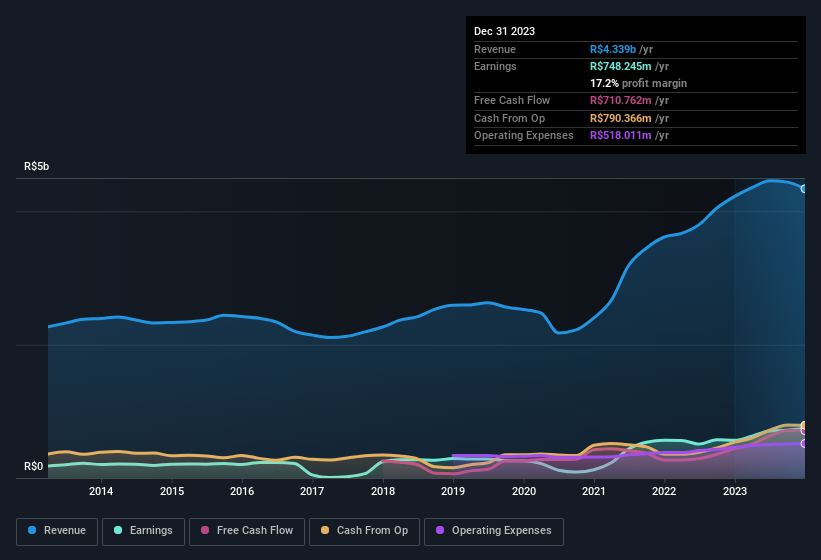The width and height of the screenshot is (821, 560).
Task: Click the 2015 x-axis label
Action: pyautogui.click(x=172, y=491)
